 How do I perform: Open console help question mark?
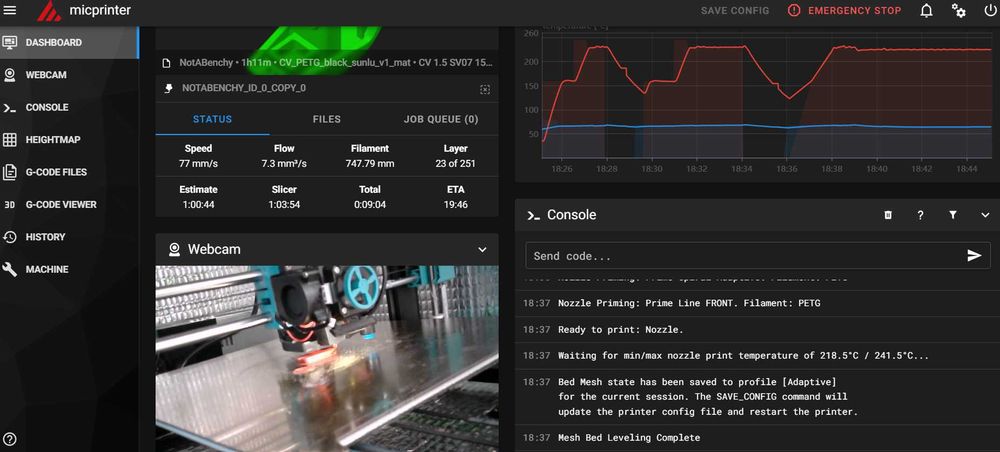pos(920,215)
